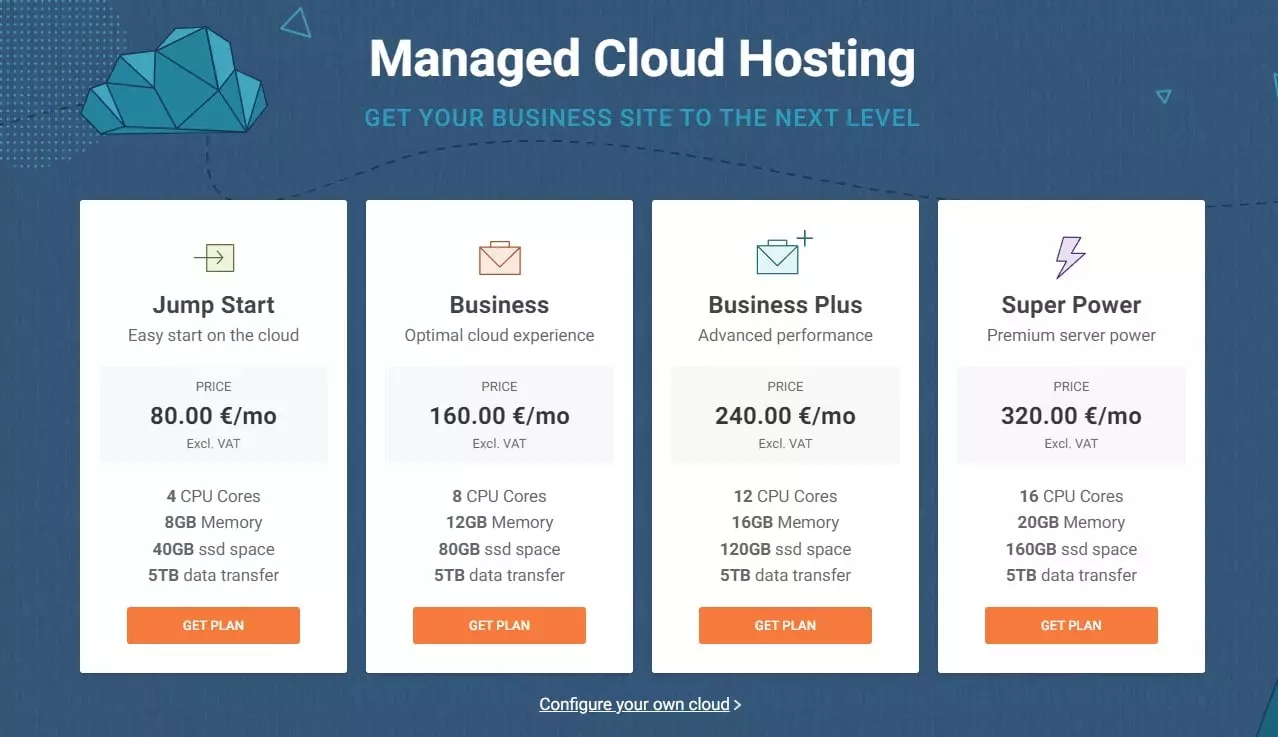Click the 320.00 €/mo price box
This screenshot has height=737, width=1278.
[1071, 414]
